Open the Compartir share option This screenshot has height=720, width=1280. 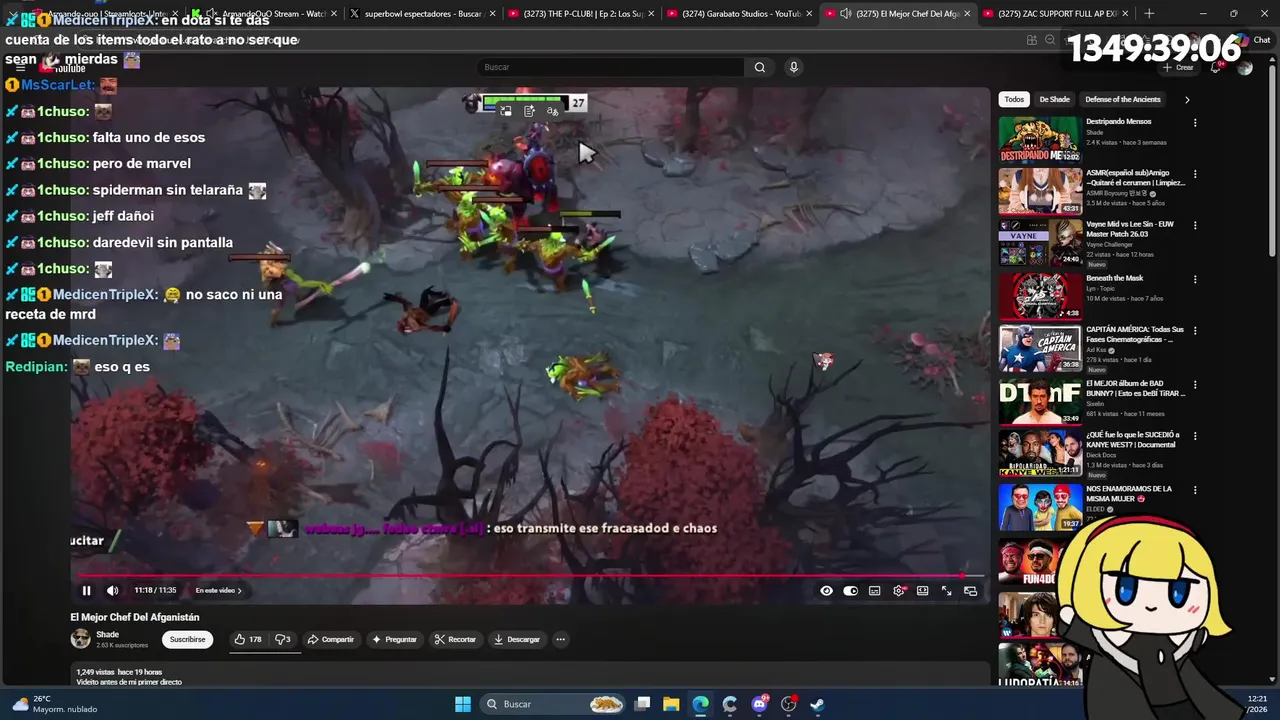(331, 639)
